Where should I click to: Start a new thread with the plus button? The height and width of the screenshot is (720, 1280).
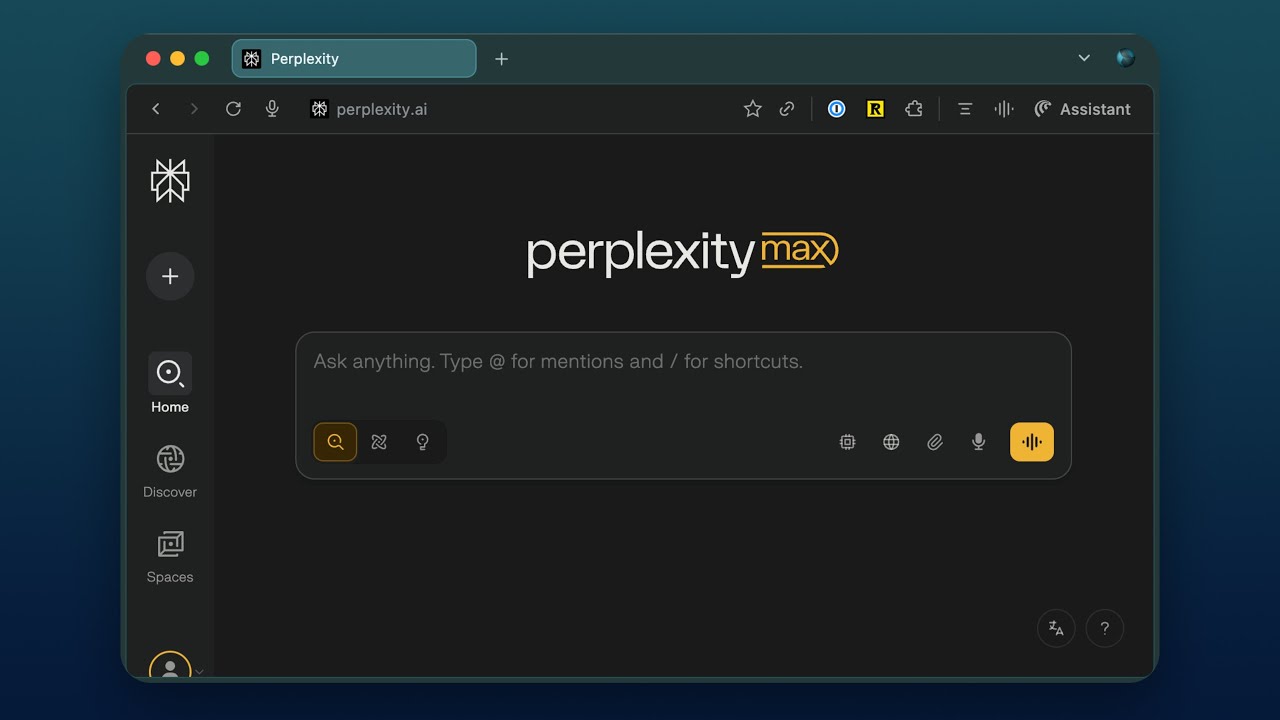170,276
